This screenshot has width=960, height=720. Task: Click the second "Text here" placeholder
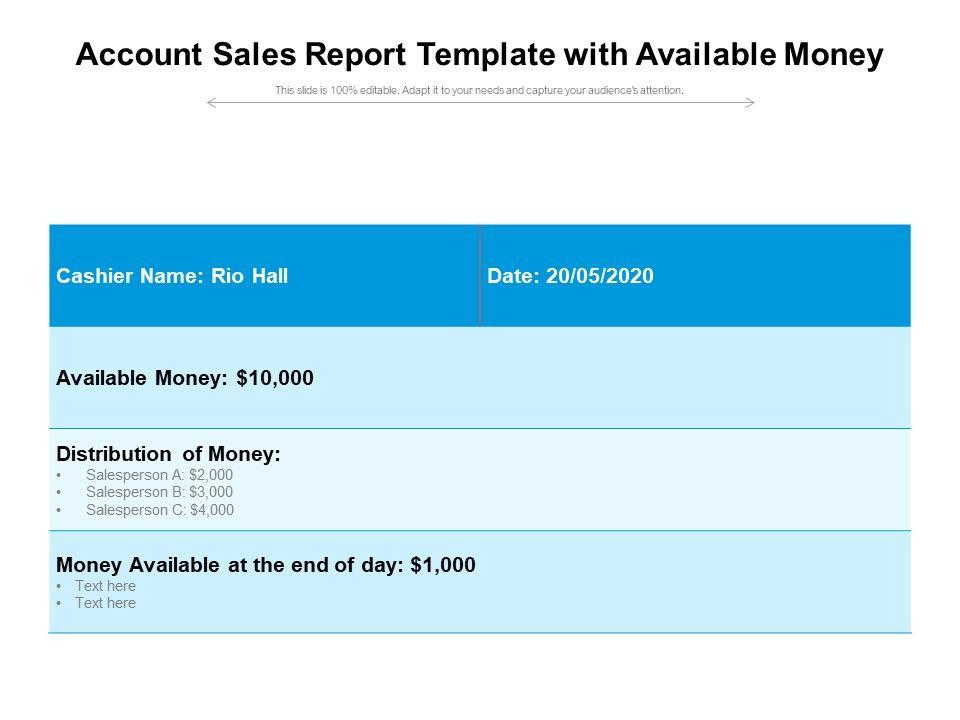105,603
